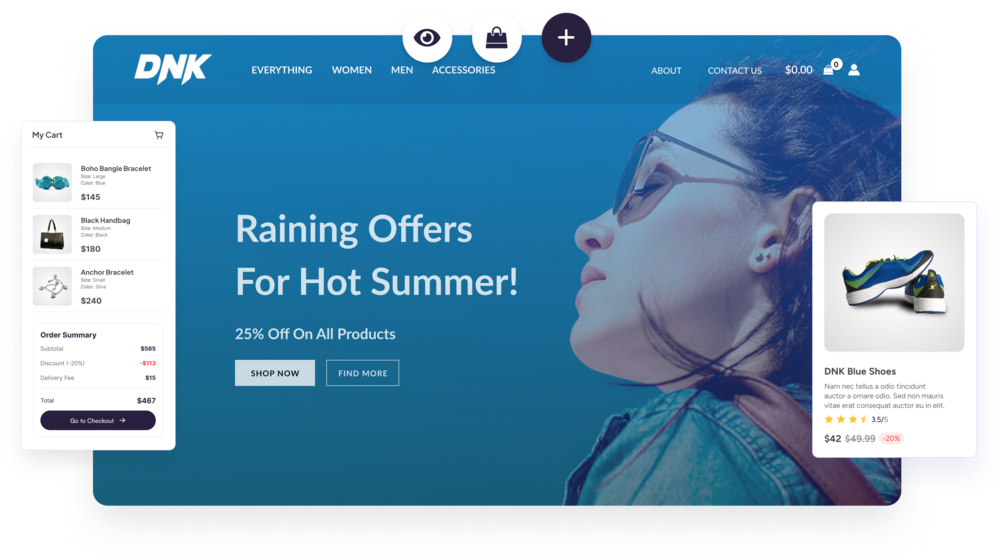This screenshot has height=558, width=999.
Task: Visit the About page link
Action: click(666, 71)
